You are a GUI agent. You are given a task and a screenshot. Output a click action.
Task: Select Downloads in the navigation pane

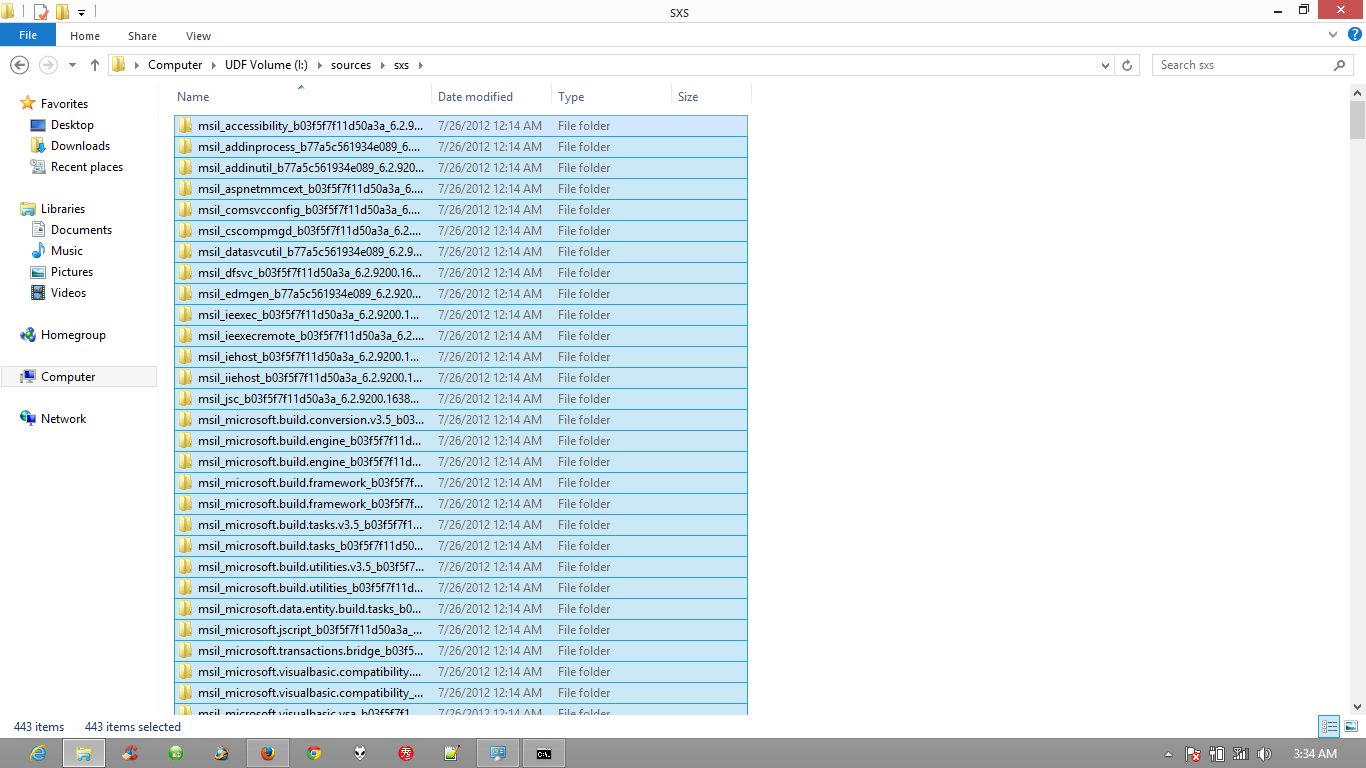pos(80,146)
